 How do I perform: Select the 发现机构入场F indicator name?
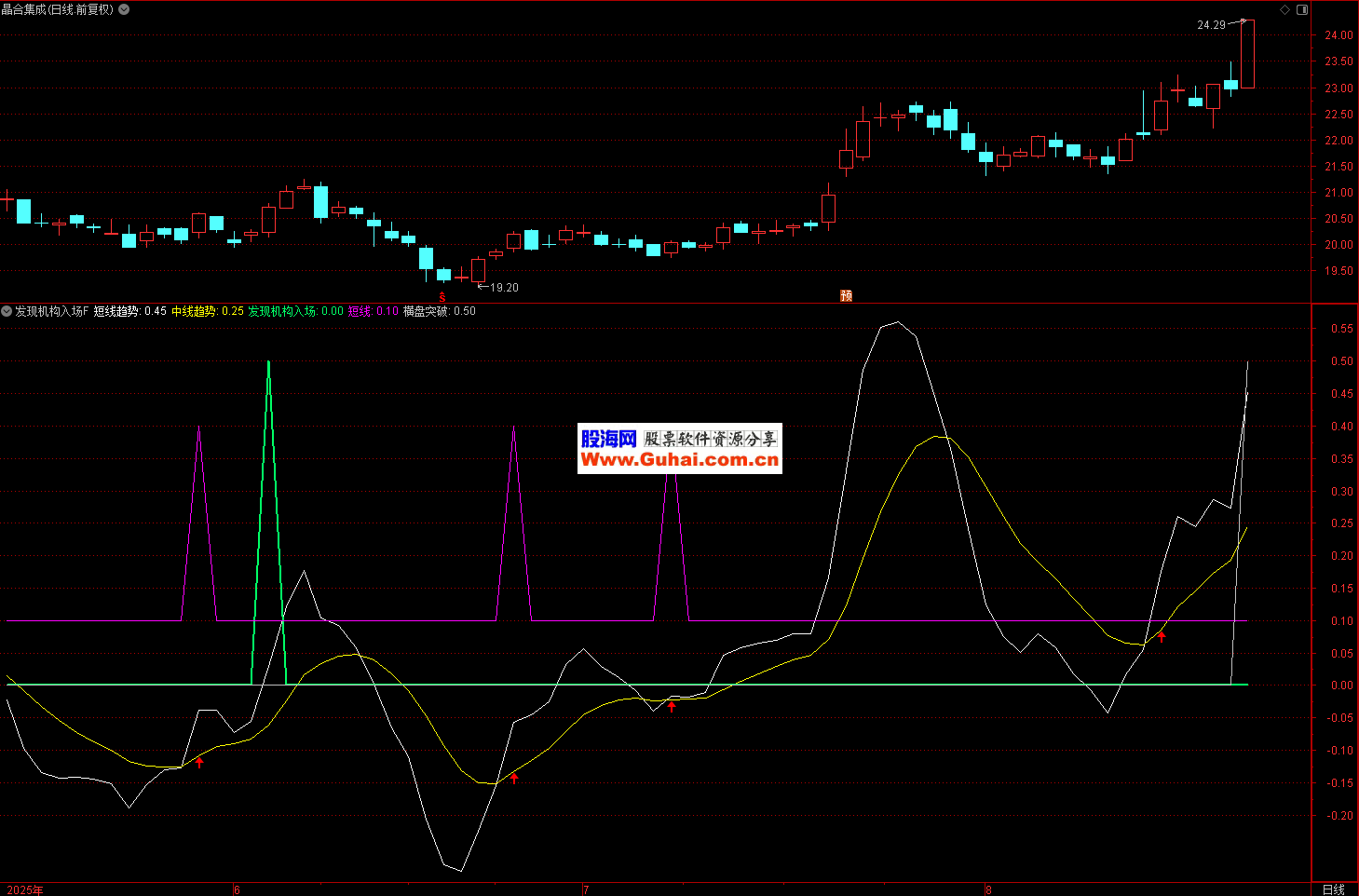coord(52,311)
